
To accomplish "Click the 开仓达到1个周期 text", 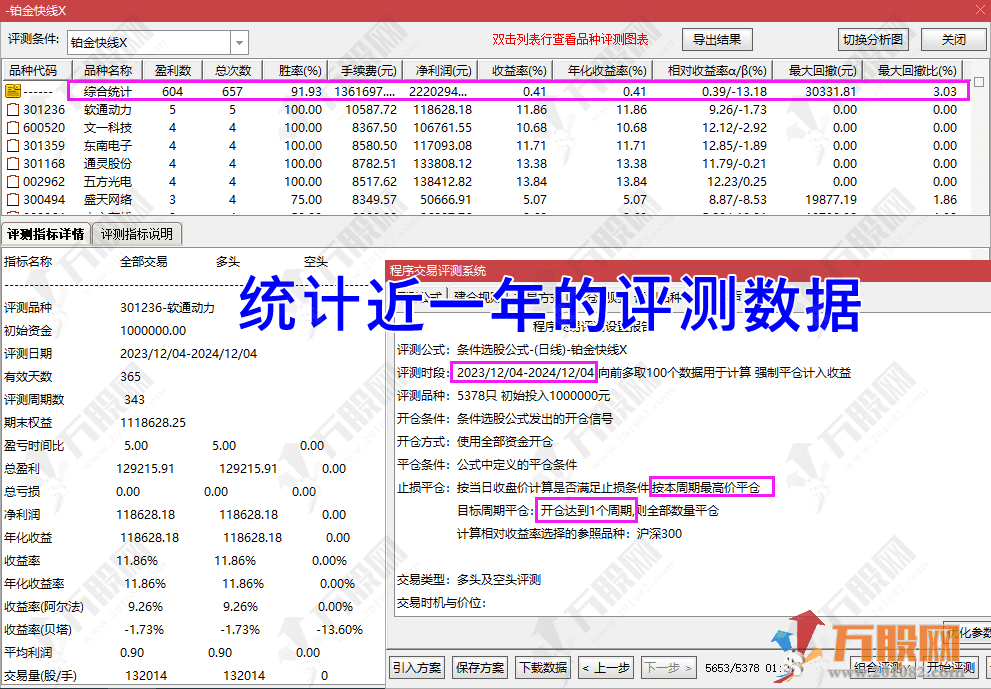I will point(587,510).
